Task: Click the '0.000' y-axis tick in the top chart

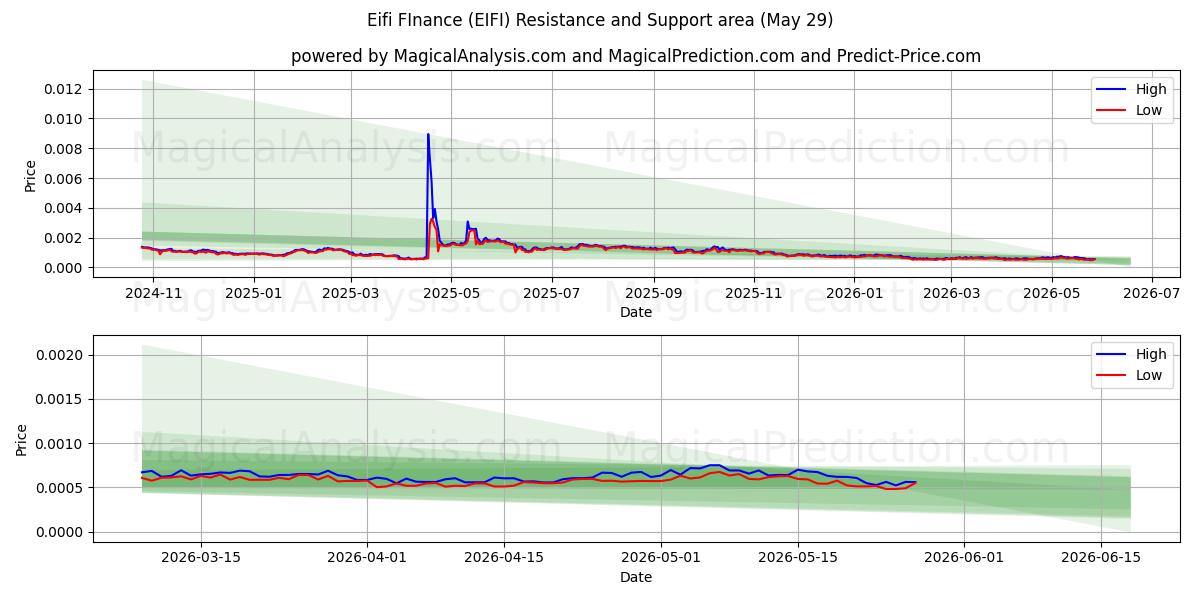Action: click(x=63, y=268)
